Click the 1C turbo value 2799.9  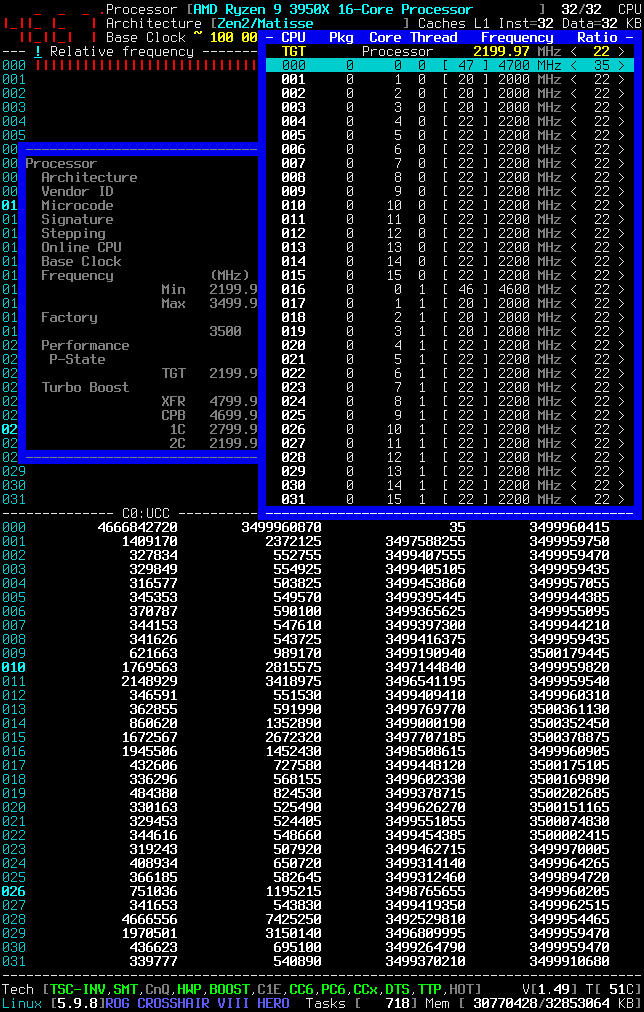(x=234, y=429)
